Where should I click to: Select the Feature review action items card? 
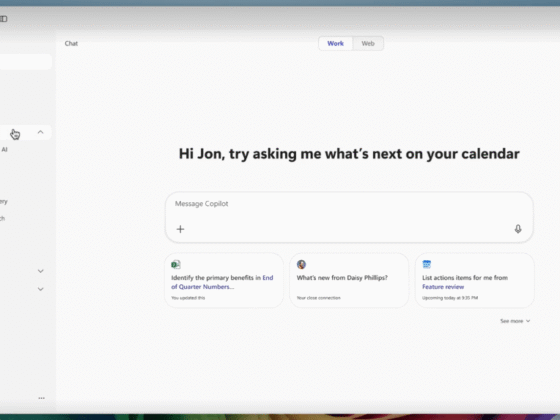pyautogui.click(x=474, y=280)
